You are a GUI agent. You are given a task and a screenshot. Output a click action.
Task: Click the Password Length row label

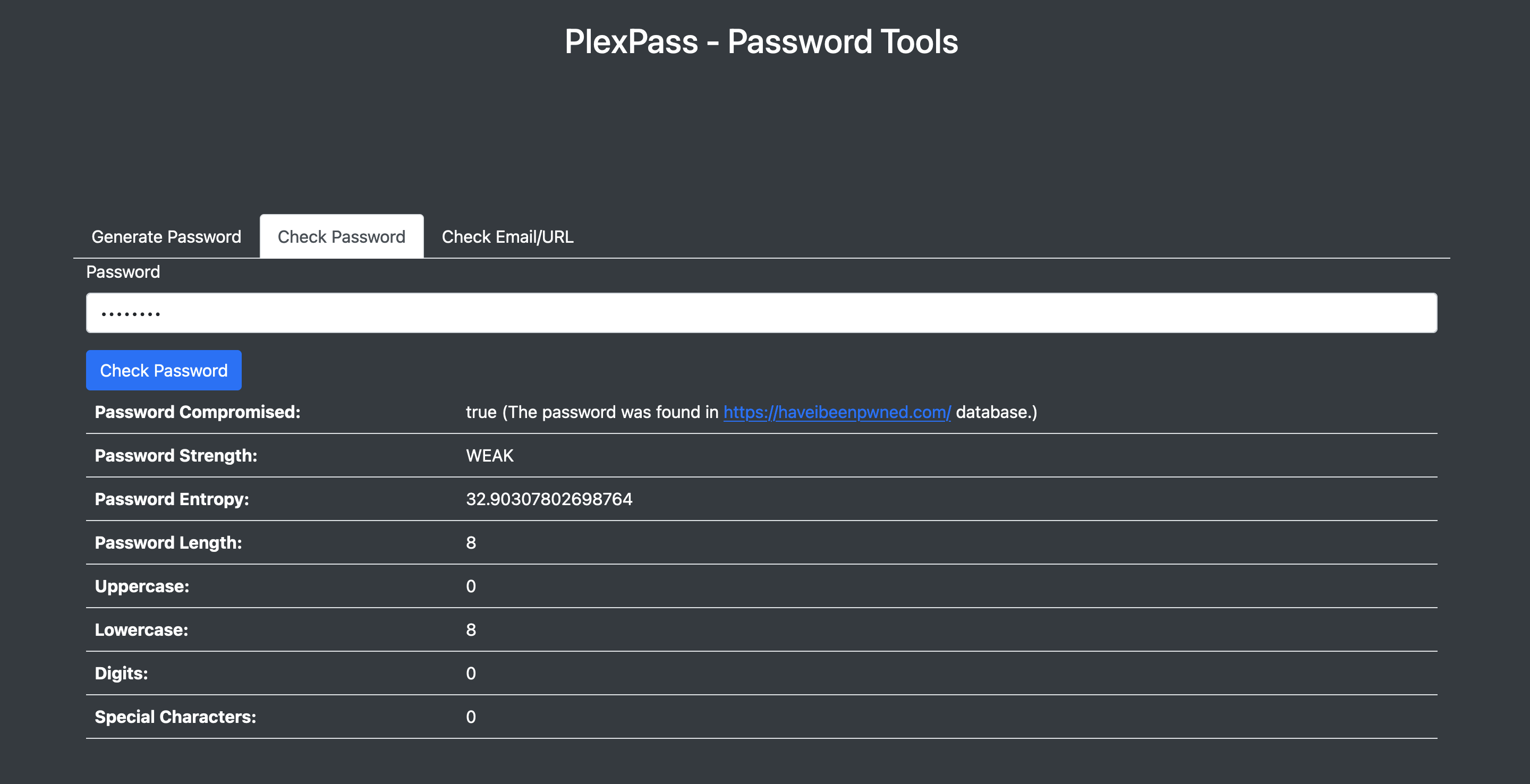[168, 543]
